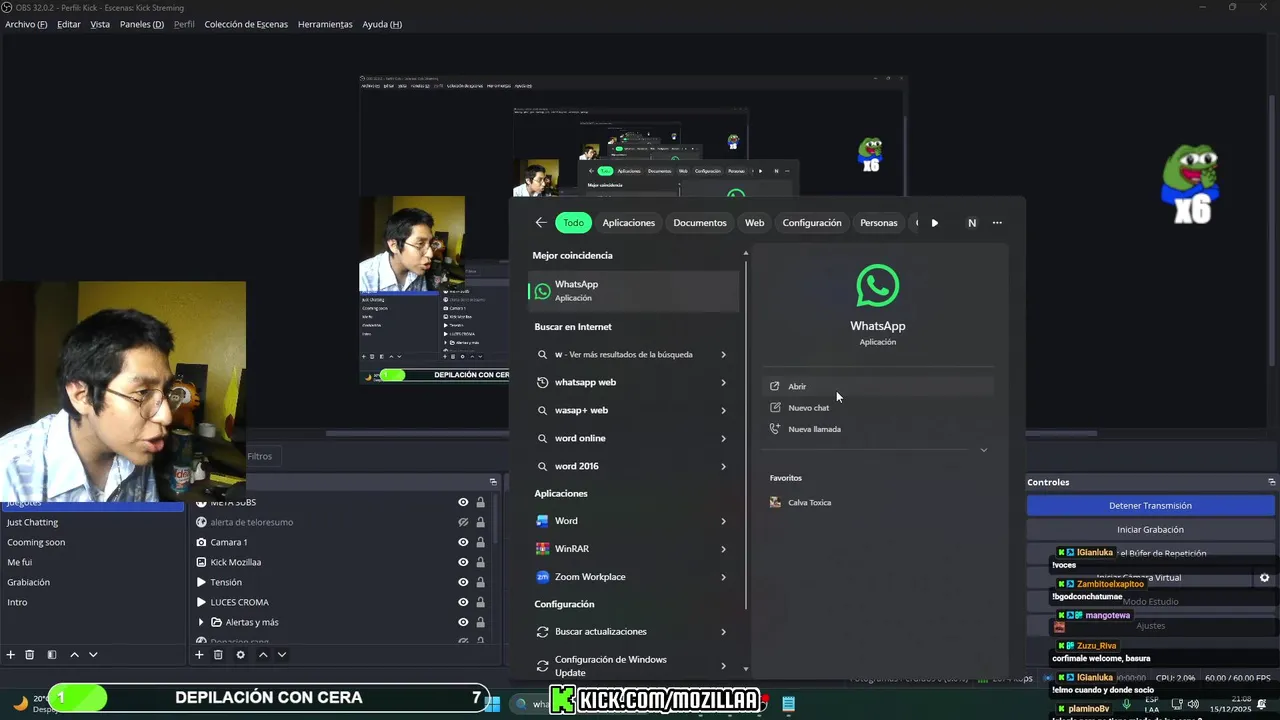Click the Word app icon in Aplicaciones

(x=542, y=521)
